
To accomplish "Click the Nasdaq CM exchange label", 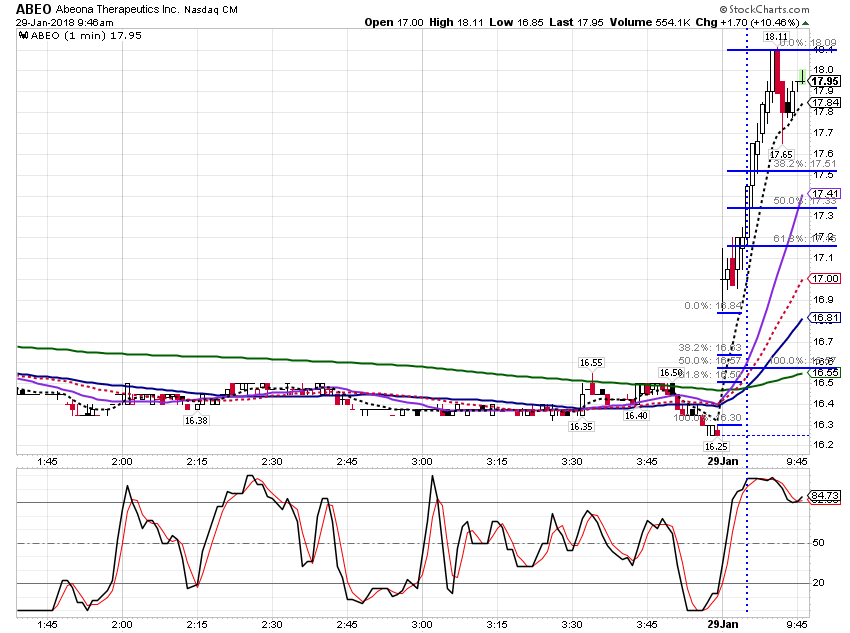I will coord(211,10).
